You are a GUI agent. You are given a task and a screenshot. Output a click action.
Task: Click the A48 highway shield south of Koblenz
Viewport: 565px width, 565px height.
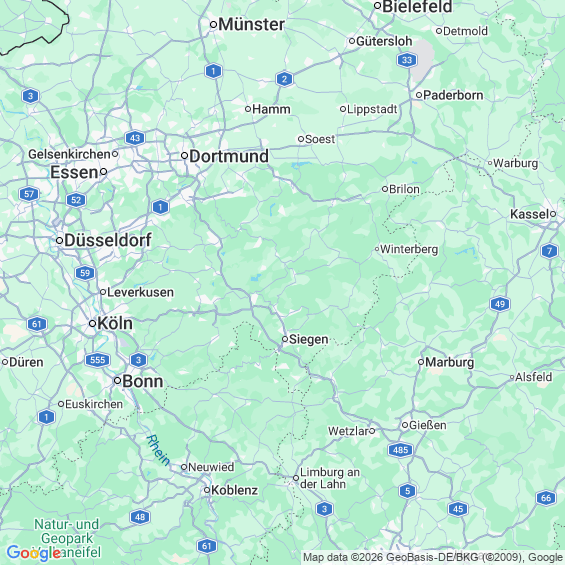140,517
